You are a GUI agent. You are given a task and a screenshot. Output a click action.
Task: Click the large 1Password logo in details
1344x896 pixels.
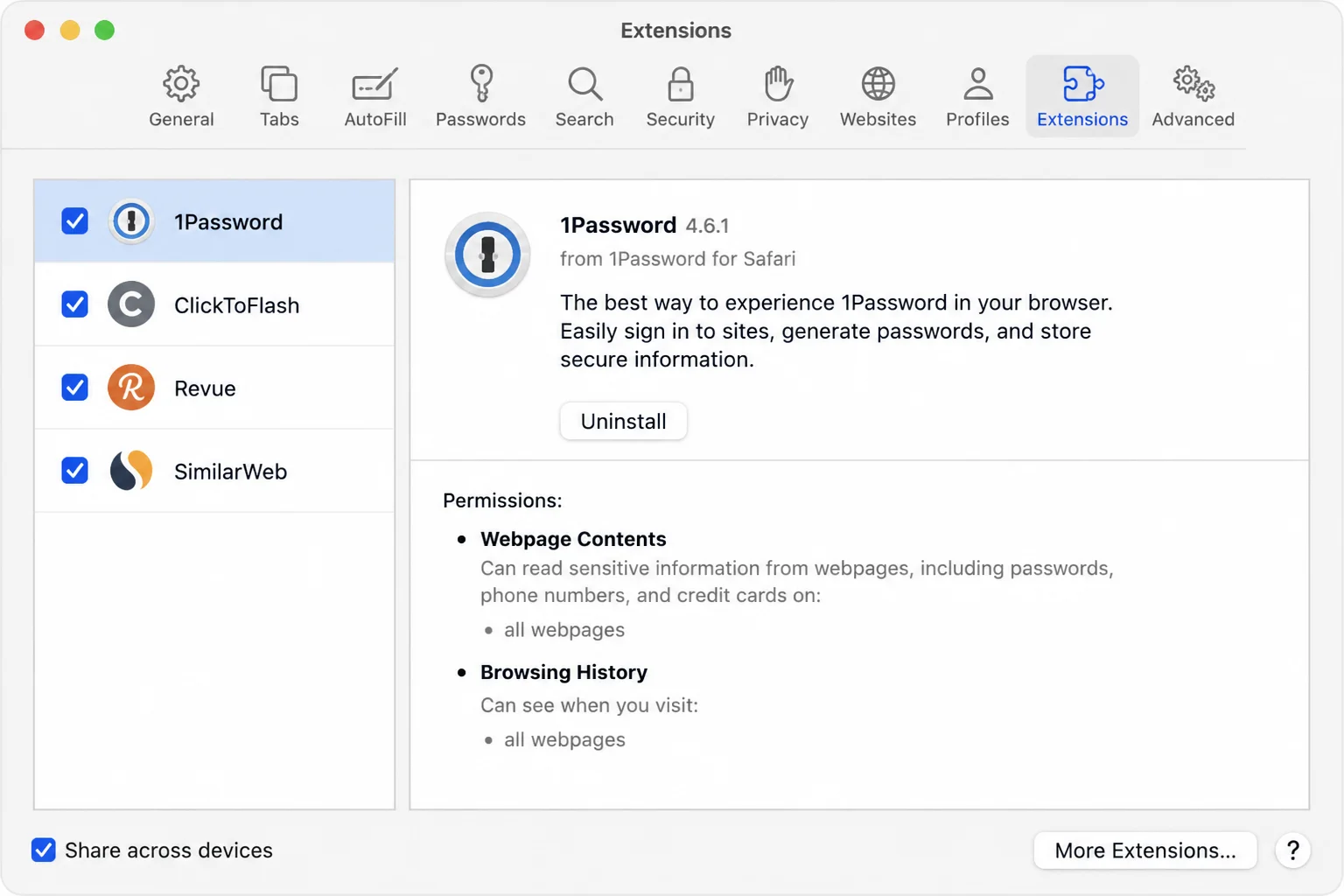click(487, 255)
